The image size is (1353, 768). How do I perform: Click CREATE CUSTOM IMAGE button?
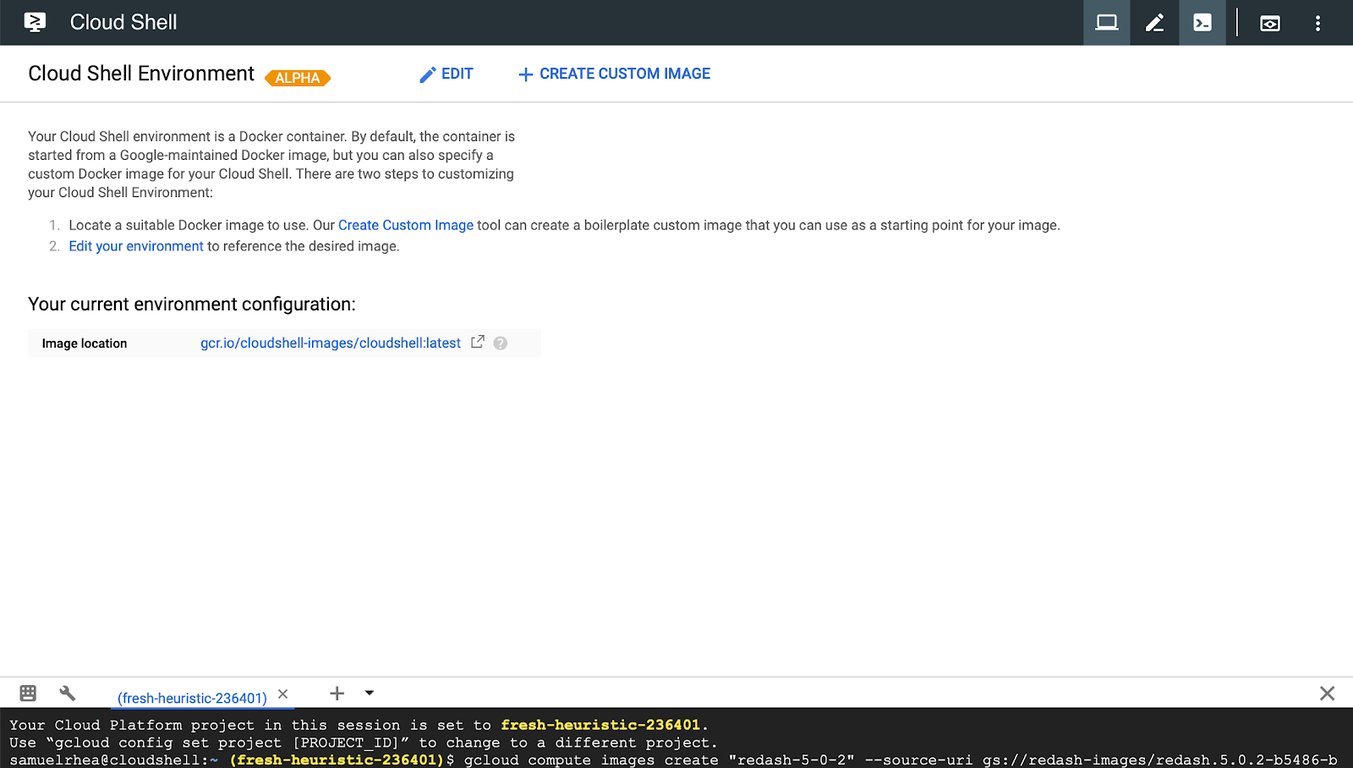614,74
